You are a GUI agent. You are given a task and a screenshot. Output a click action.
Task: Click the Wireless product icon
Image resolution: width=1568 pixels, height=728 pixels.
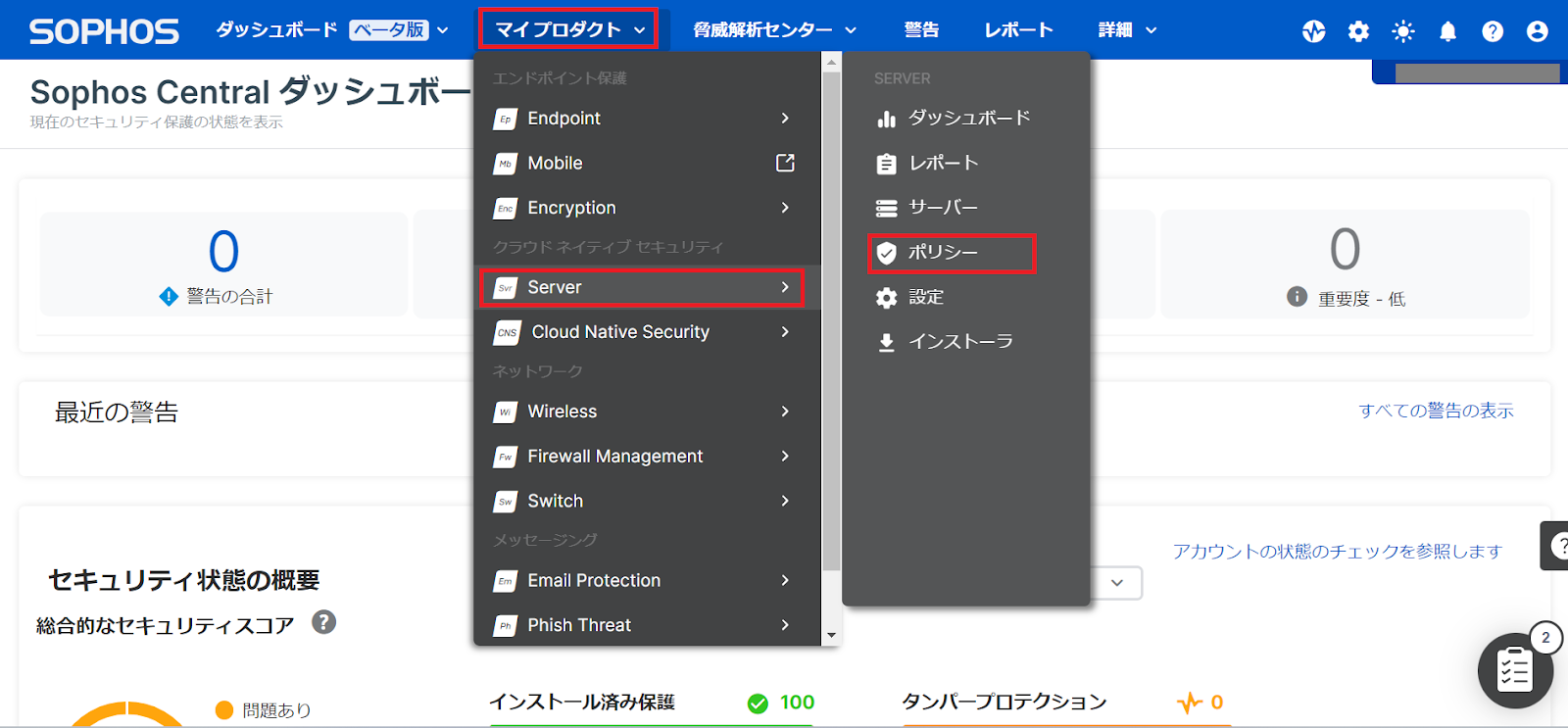[506, 412]
